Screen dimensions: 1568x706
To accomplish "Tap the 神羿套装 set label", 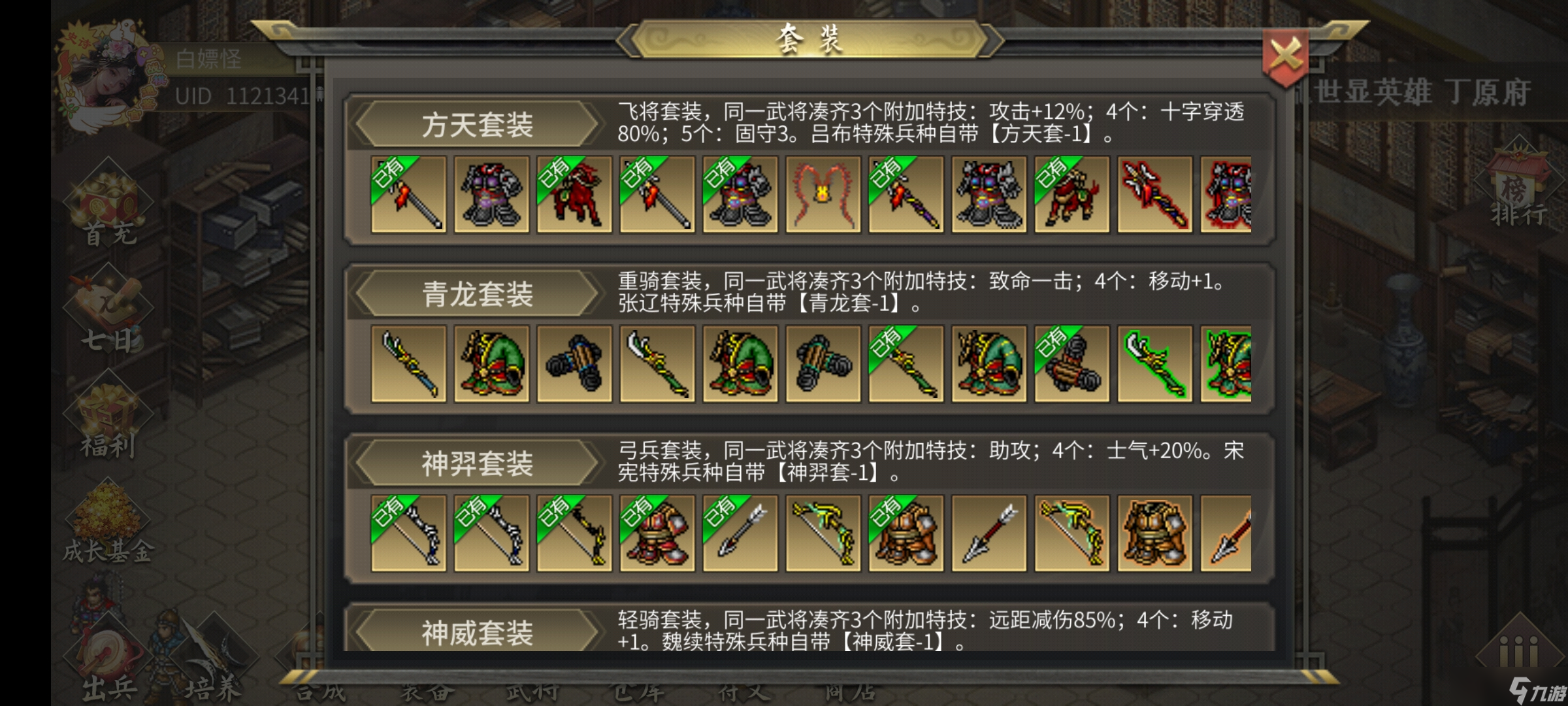I will [x=477, y=463].
